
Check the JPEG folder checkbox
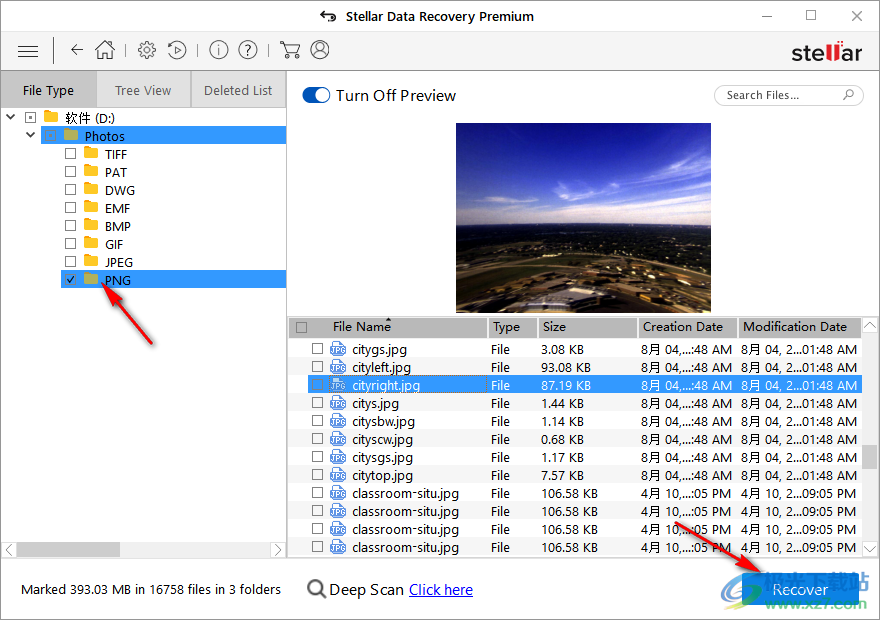coord(70,261)
